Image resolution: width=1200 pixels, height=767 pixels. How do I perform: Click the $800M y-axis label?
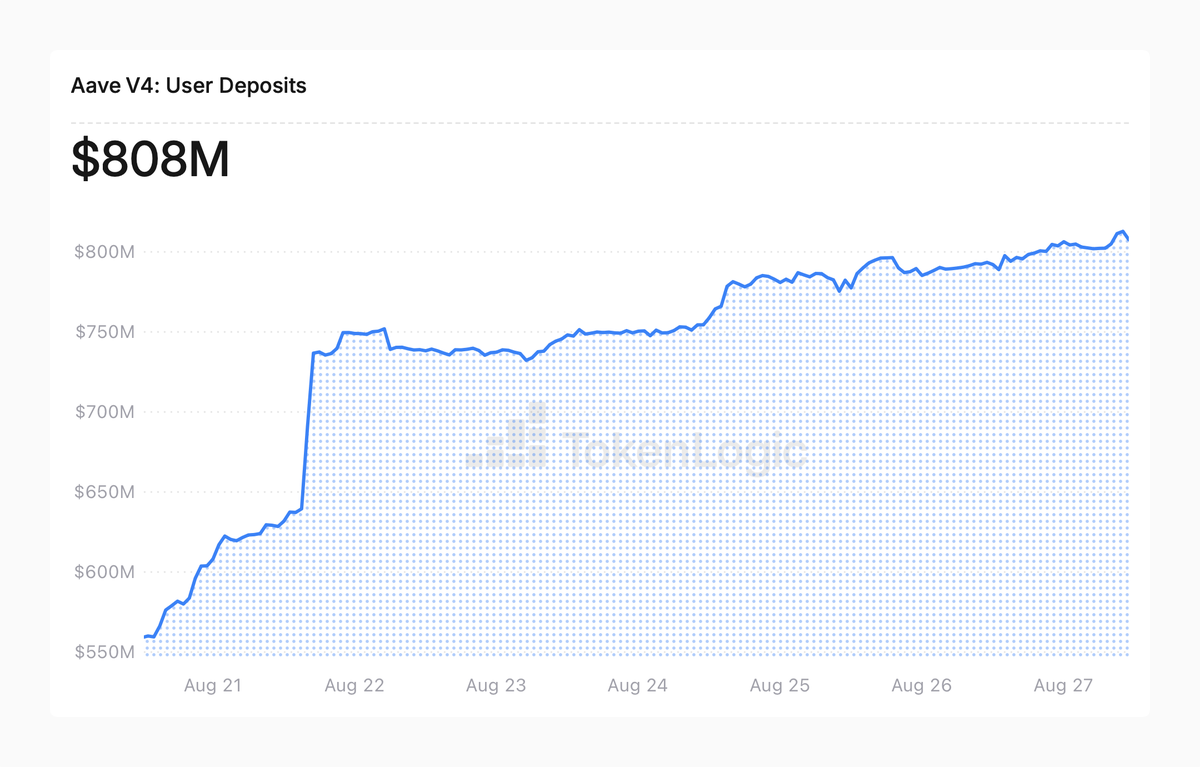(x=105, y=252)
